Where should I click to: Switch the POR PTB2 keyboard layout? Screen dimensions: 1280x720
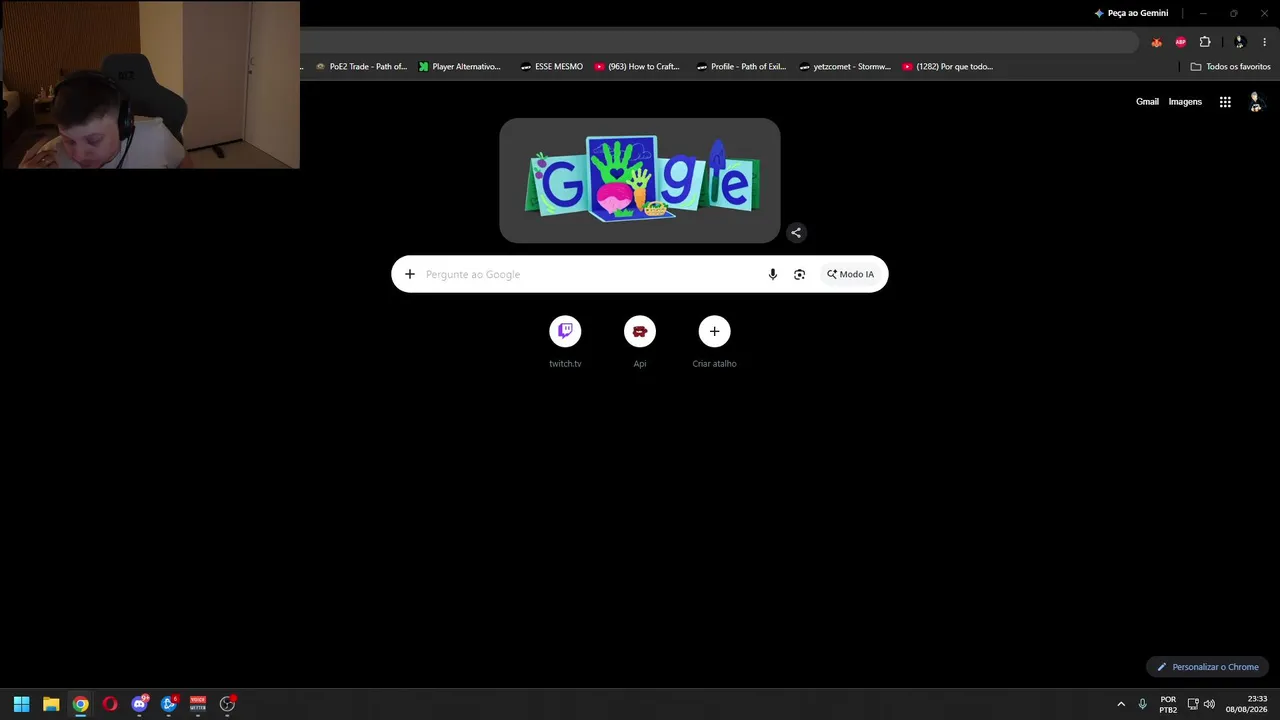pyautogui.click(x=1168, y=704)
